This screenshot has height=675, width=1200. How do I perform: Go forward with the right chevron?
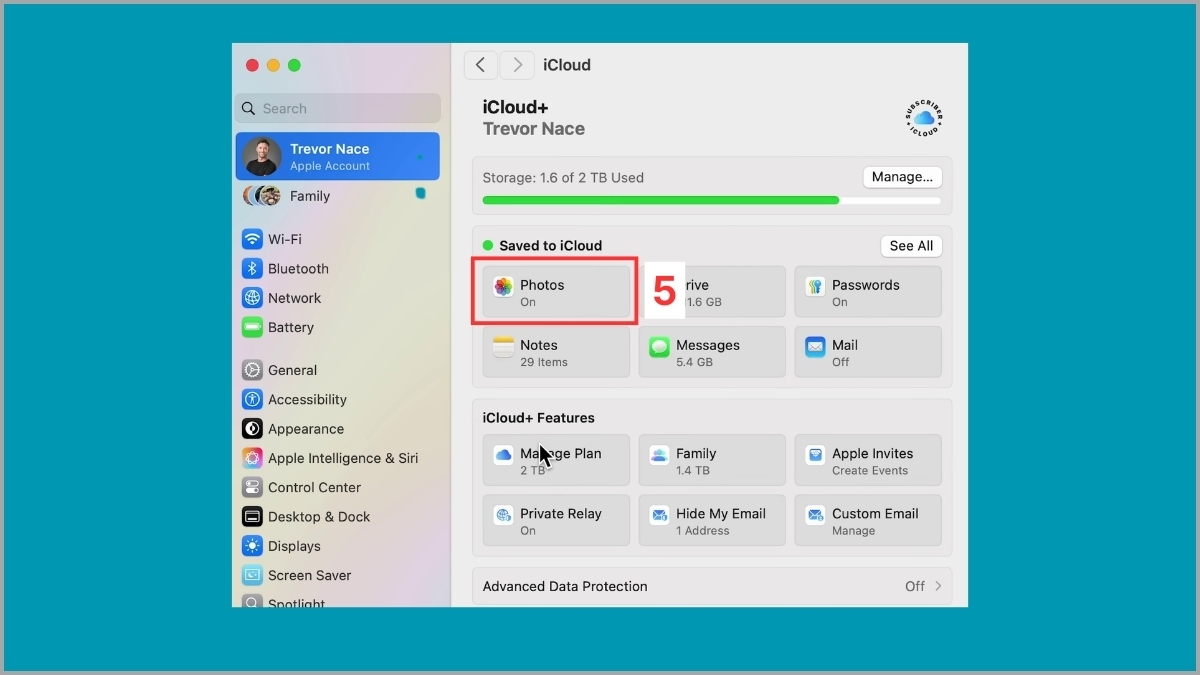click(x=517, y=65)
